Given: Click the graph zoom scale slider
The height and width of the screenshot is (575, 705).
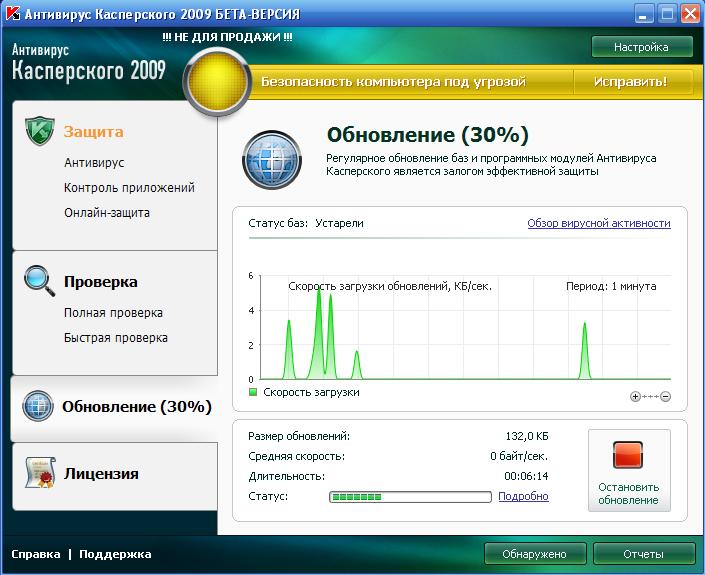Looking at the screenshot, I should (651, 397).
